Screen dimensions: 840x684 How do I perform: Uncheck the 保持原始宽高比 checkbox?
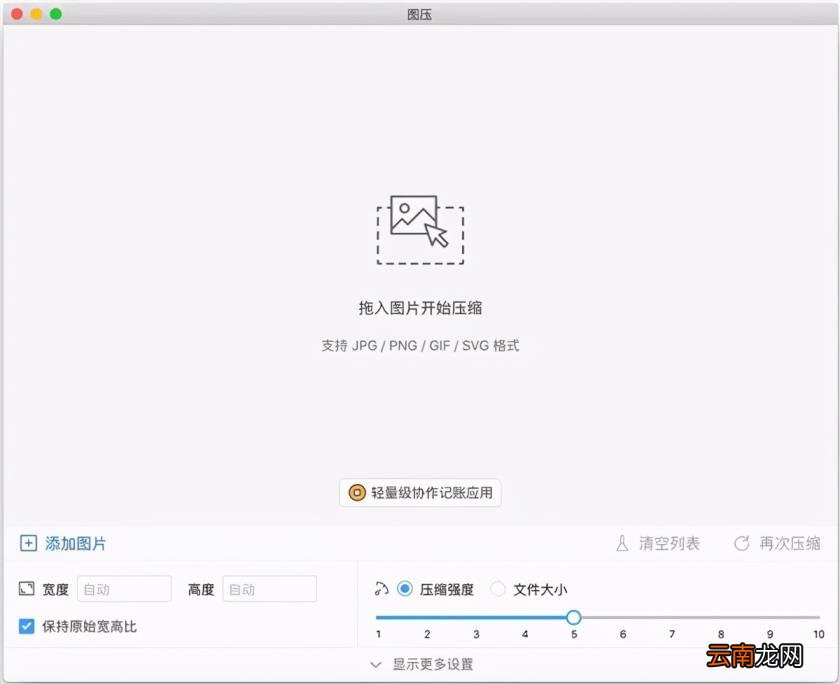click(26, 626)
